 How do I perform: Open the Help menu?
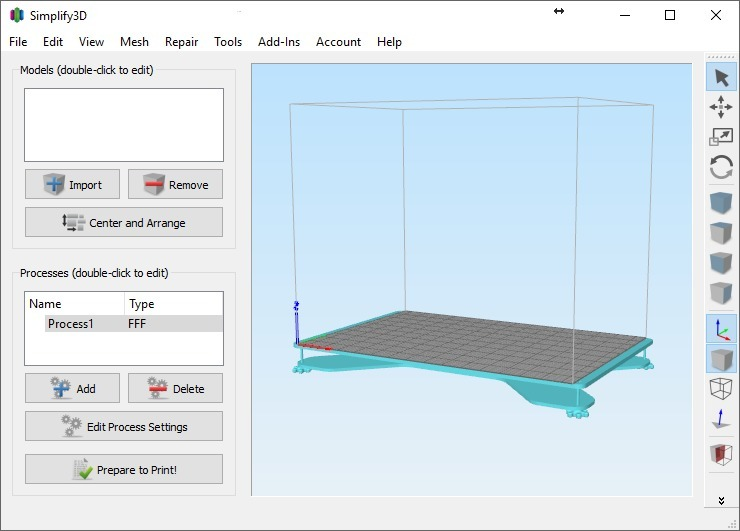(389, 42)
